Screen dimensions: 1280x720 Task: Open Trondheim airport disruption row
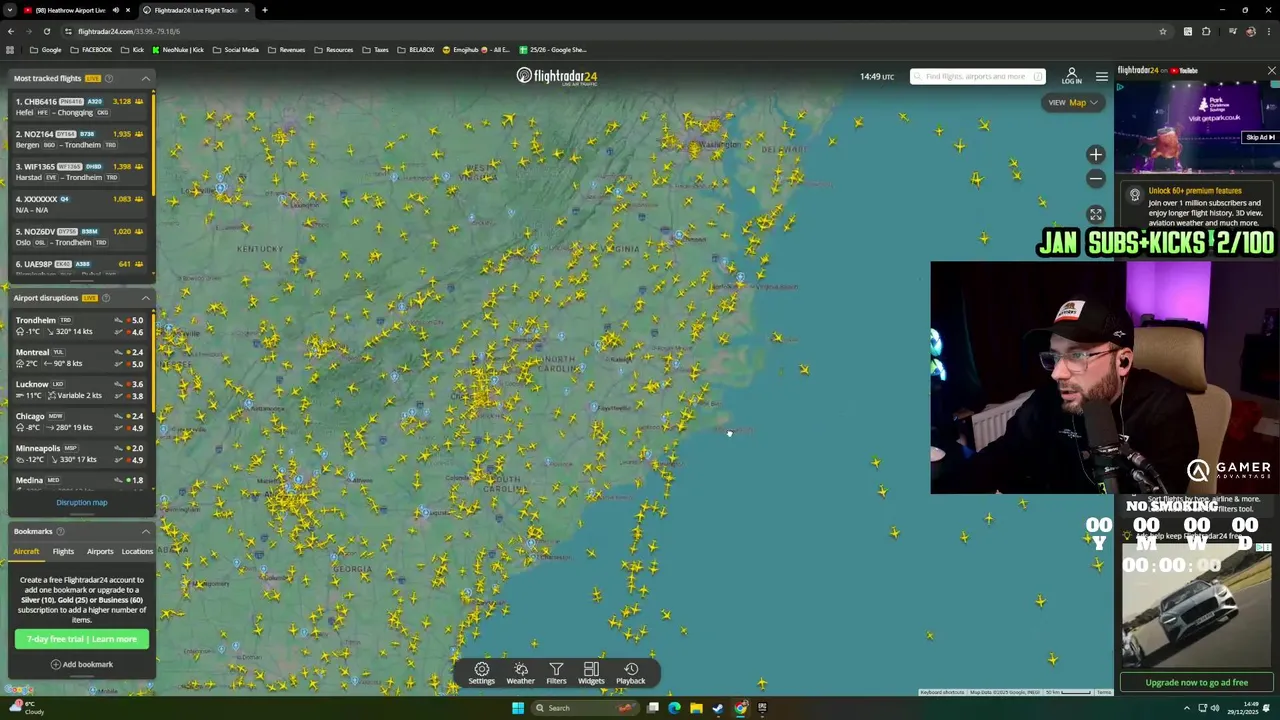[79, 326]
